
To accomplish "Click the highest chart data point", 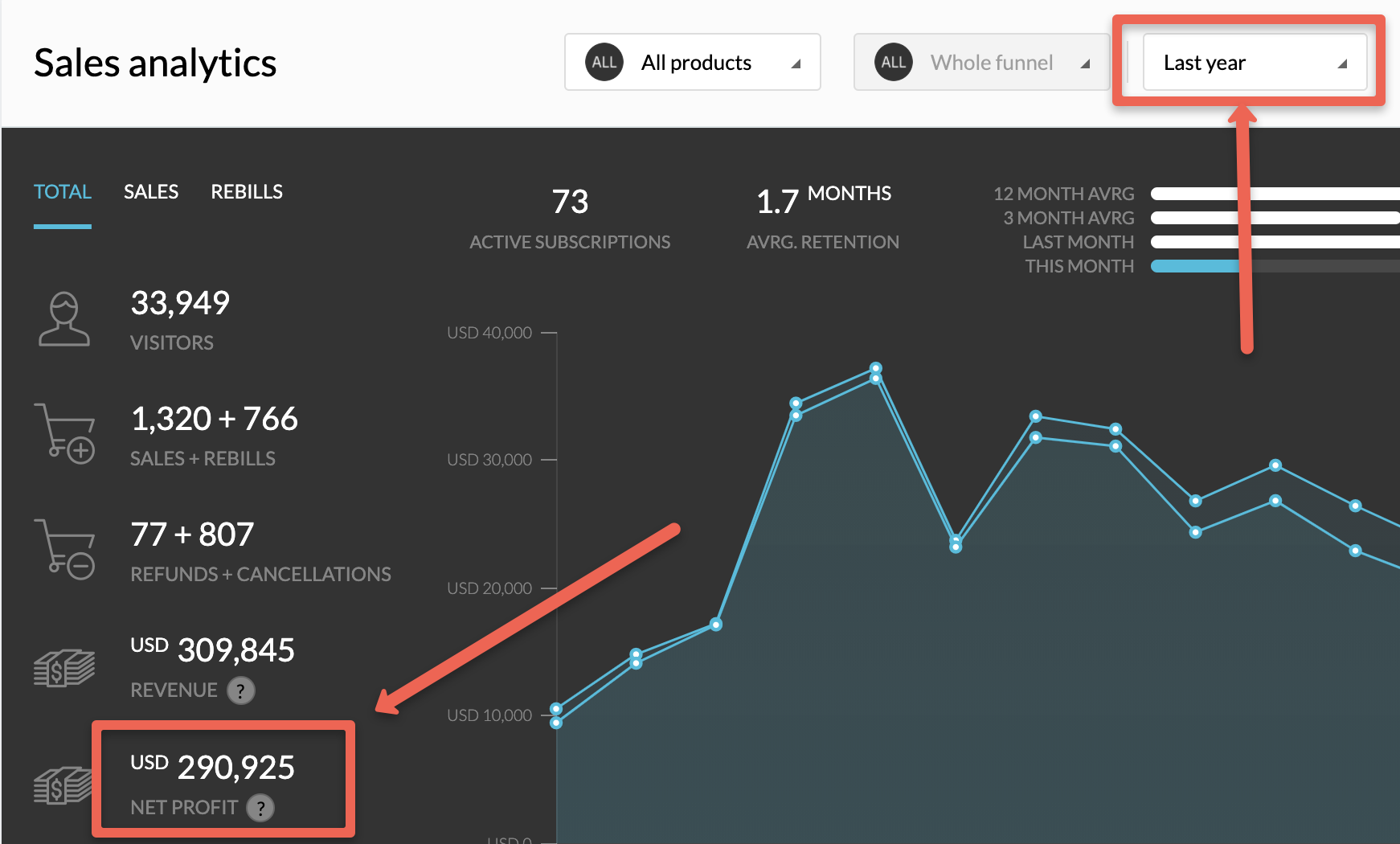I will point(876,368).
